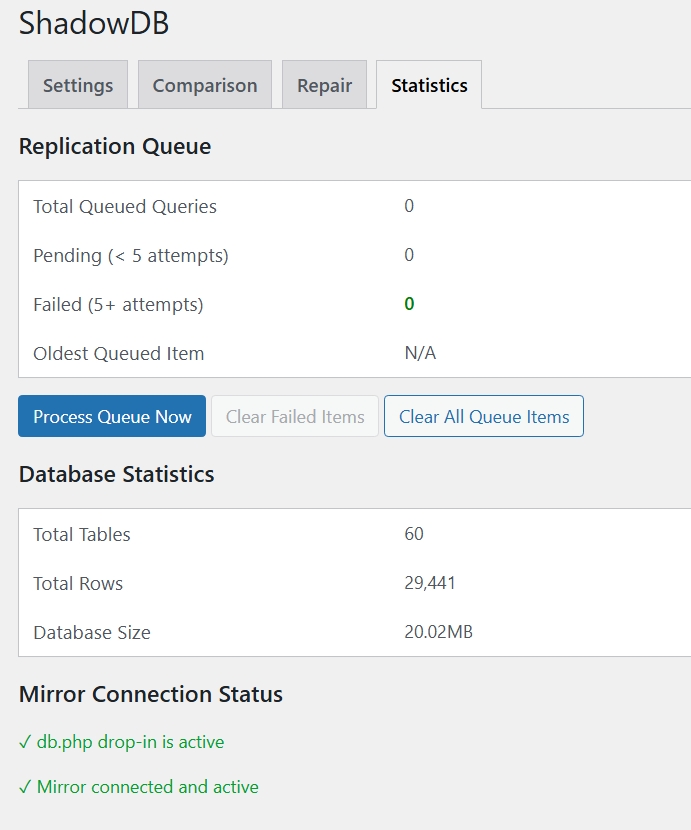The width and height of the screenshot is (691, 830).
Task: Click the ShadowDB page title
Action: (x=94, y=24)
